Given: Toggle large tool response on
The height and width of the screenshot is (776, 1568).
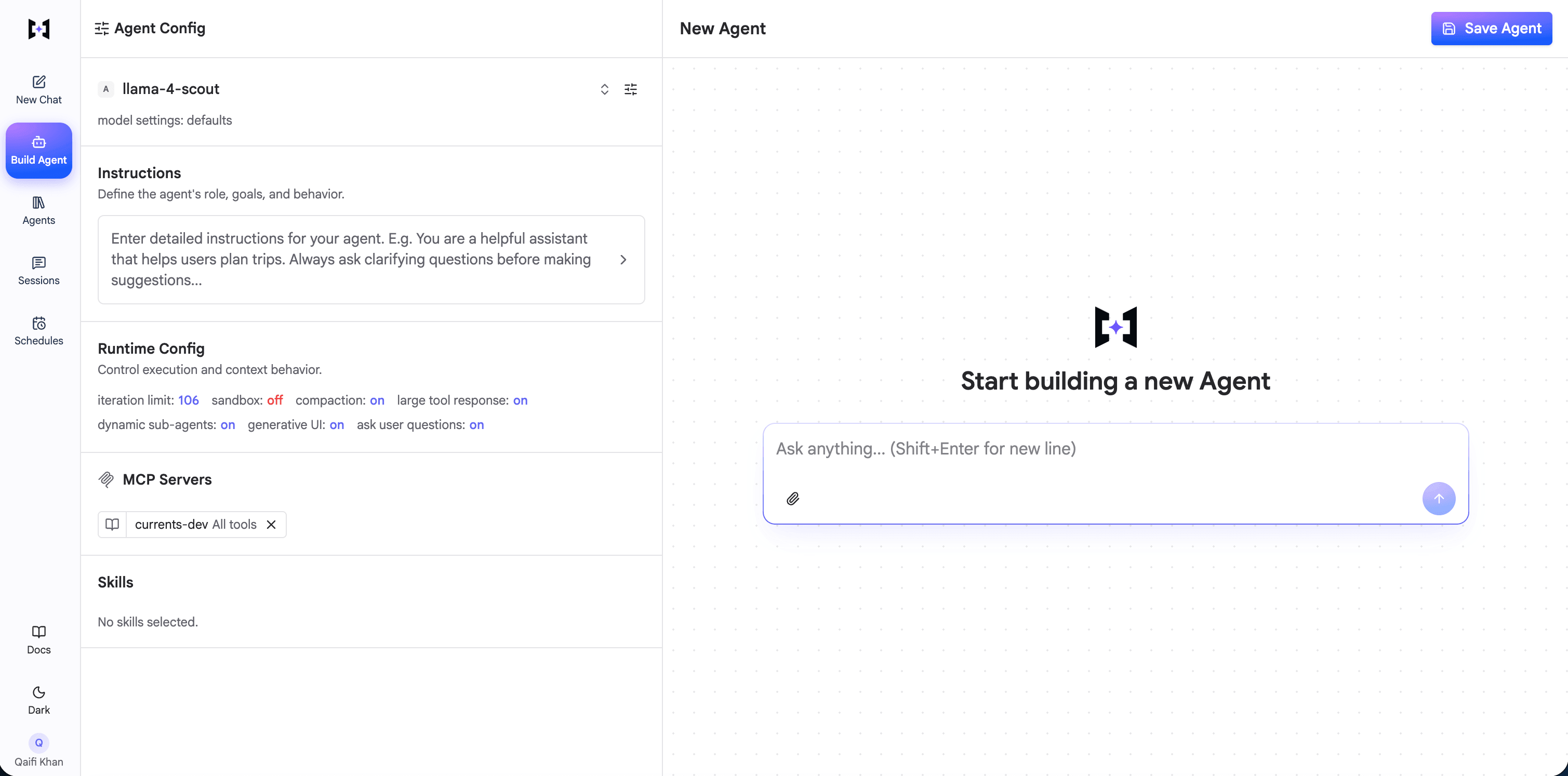Looking at the screenshot, I should pyautogui.click(x=521, y=400).
